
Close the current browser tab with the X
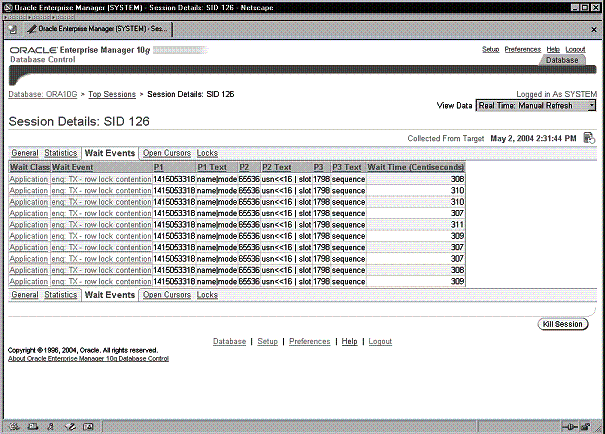594,29
